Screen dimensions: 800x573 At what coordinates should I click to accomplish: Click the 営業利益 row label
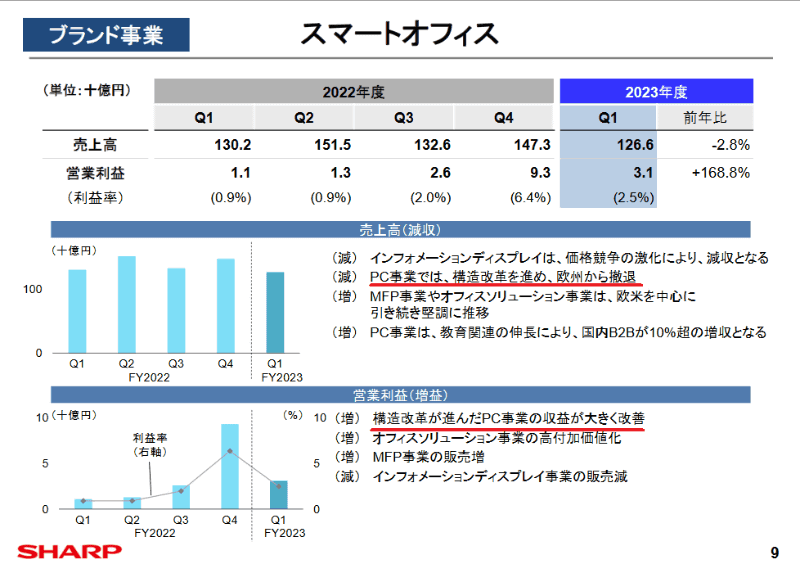pyautogui.click(x=95, y=173)
